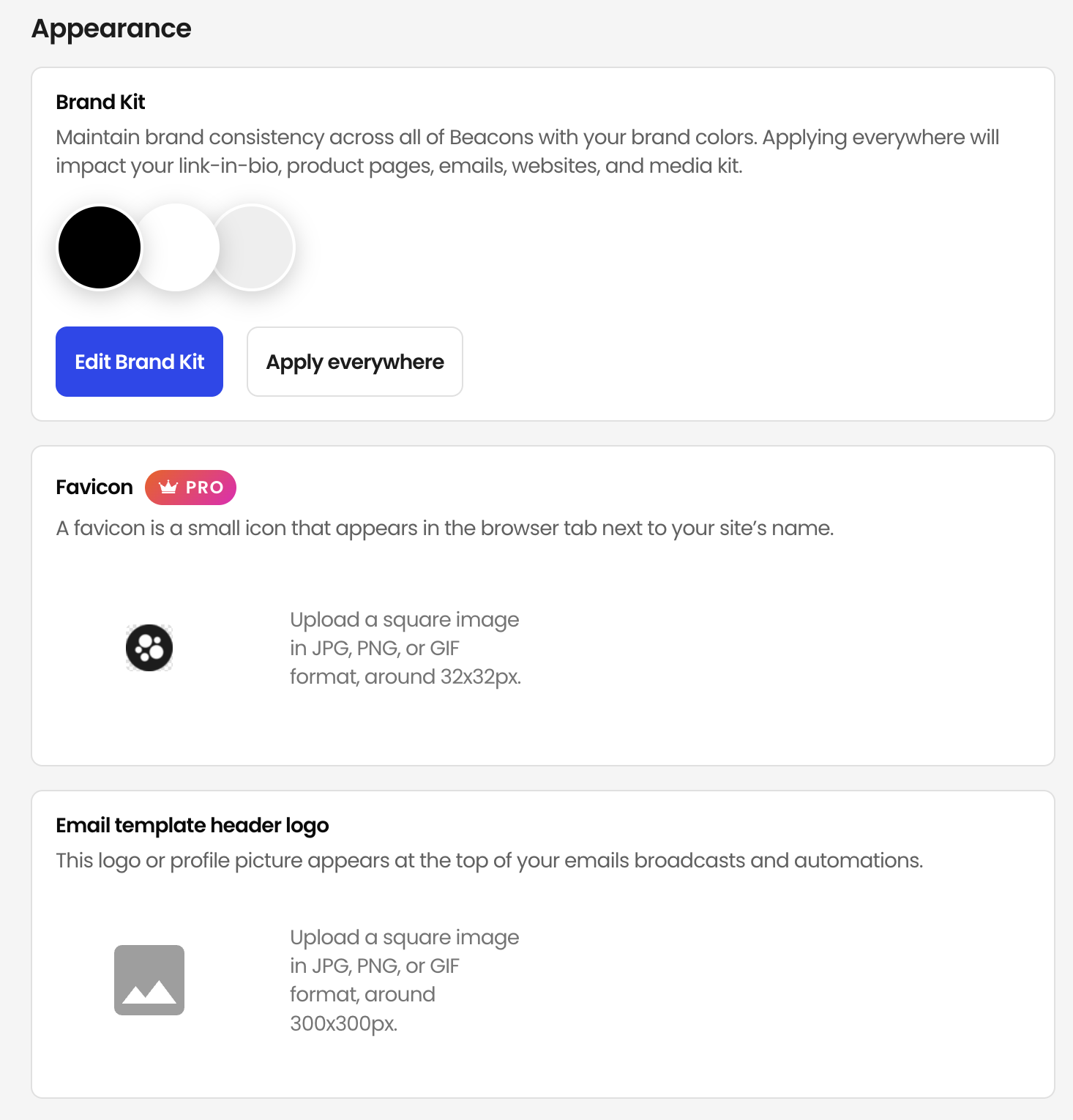
Task: Click the crown icon in PRO badge
Action: click(168, 488)
